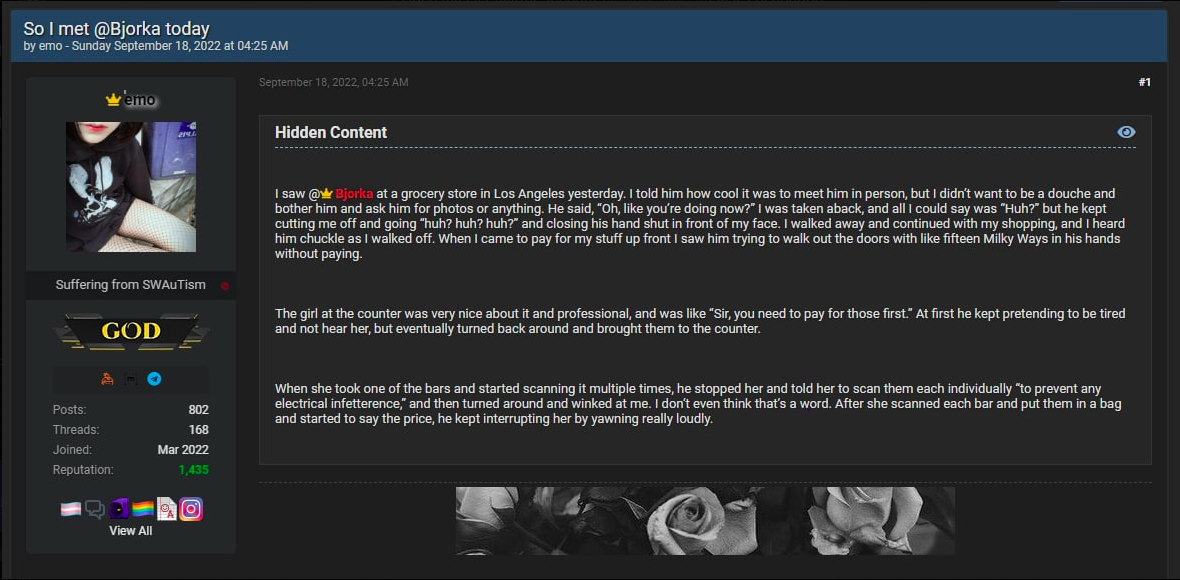Click the smiley document award badge
The width and height of the screenshot is (1180, 580).
(166, 509)
